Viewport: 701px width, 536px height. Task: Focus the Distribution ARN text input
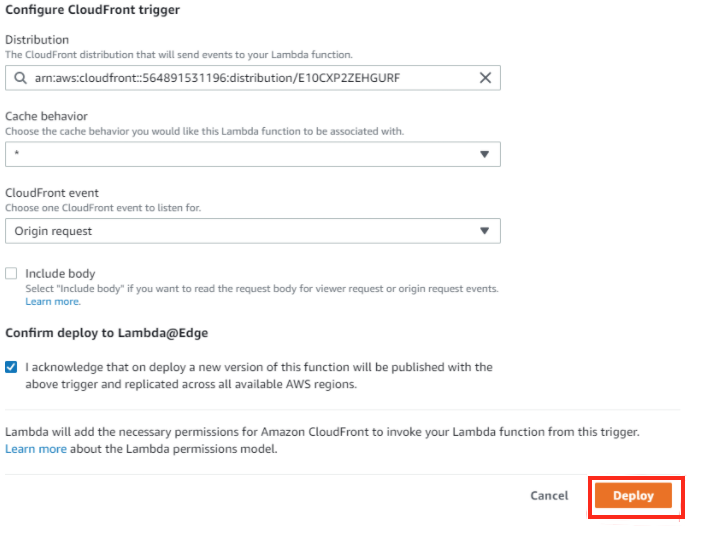(250, 78)
